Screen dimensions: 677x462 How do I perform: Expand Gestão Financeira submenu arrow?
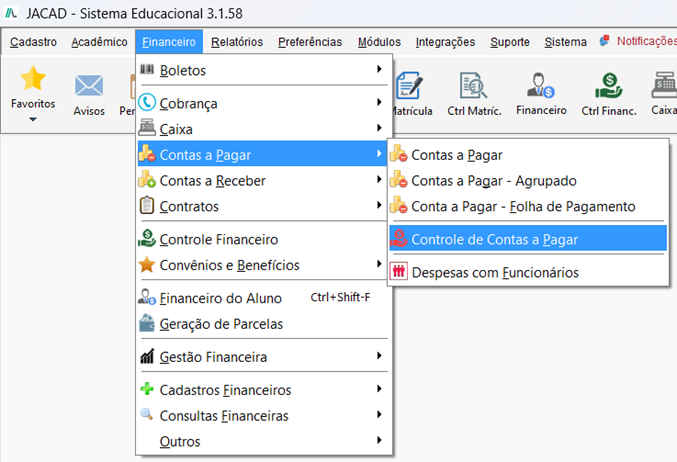[379, 356]
